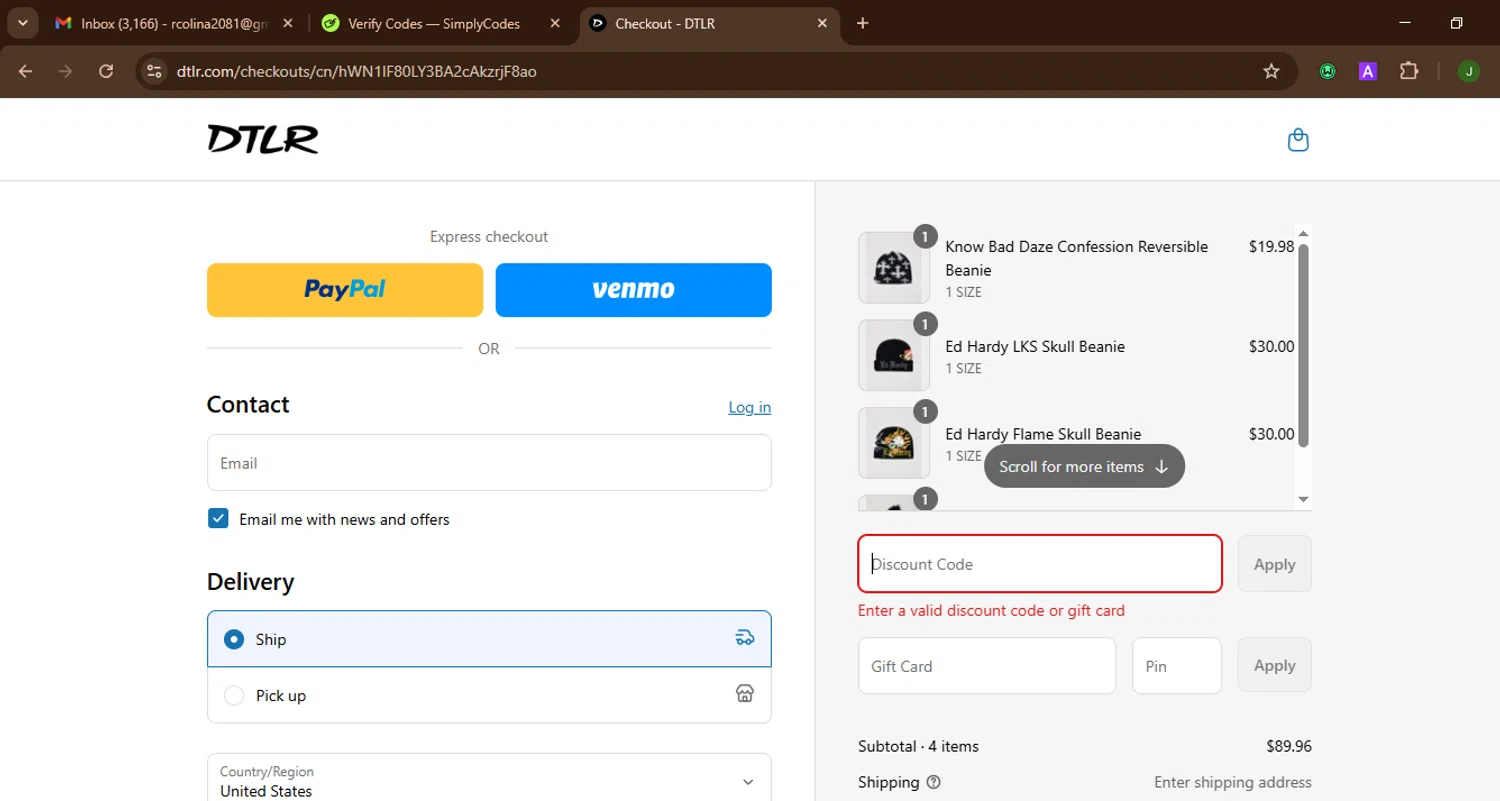The image size is (1500, 801).
Task: Click the store icon in Pick up option
Action: pyautogui.click(x=745, y=694)
